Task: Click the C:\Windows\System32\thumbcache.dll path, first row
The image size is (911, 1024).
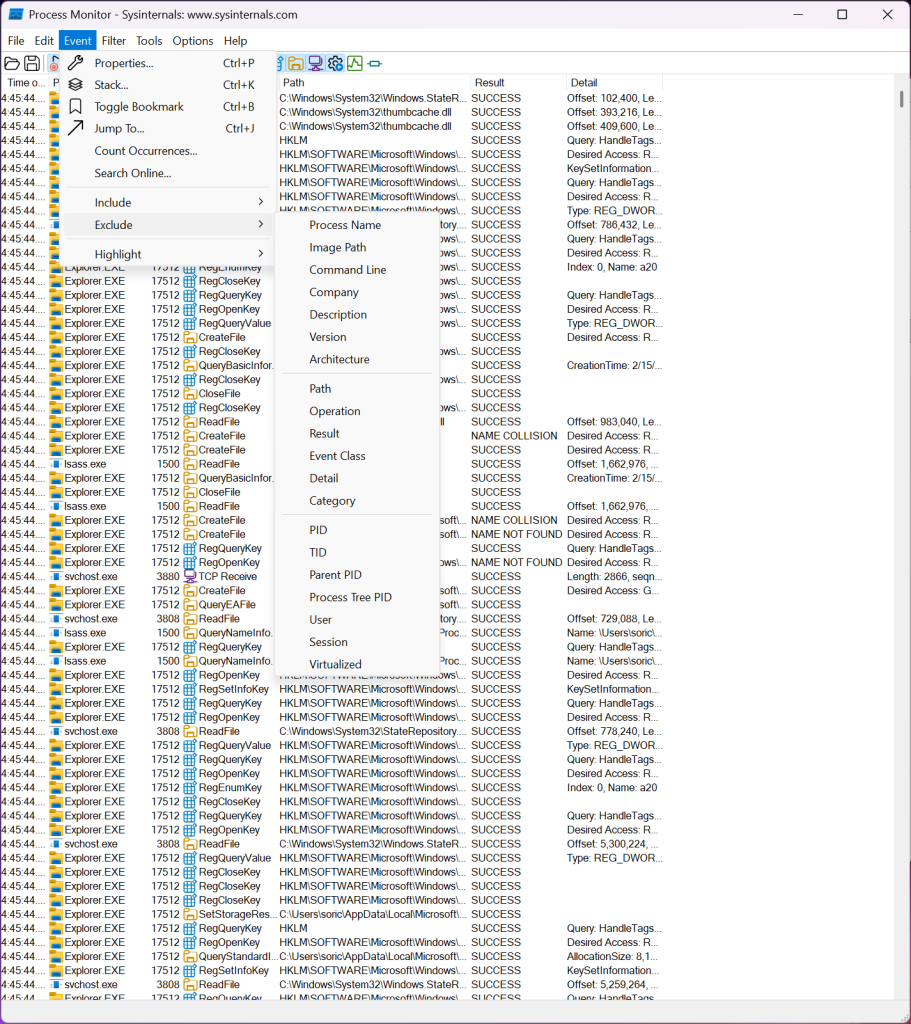Action: tap(366, 112)
